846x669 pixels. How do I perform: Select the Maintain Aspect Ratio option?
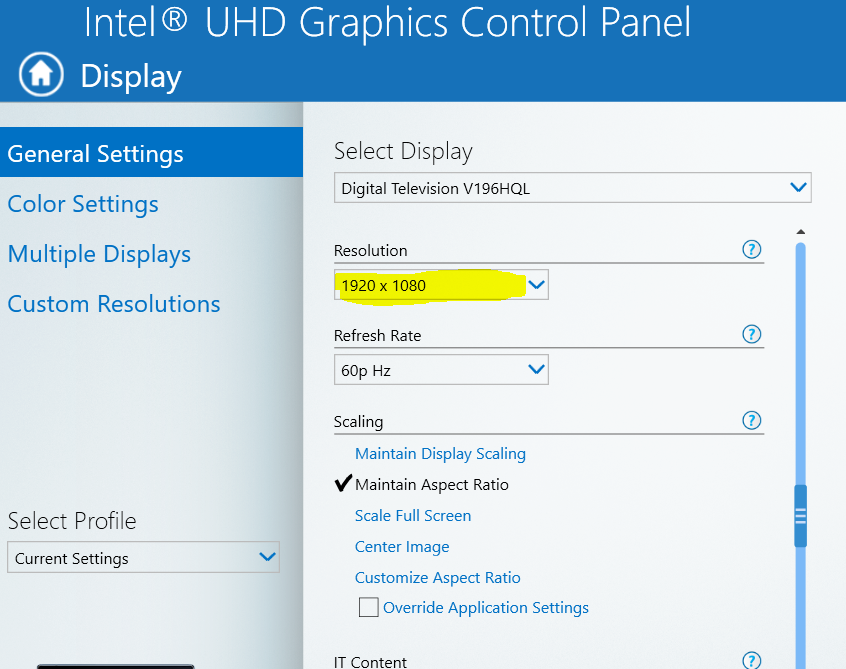coord(432,484)
